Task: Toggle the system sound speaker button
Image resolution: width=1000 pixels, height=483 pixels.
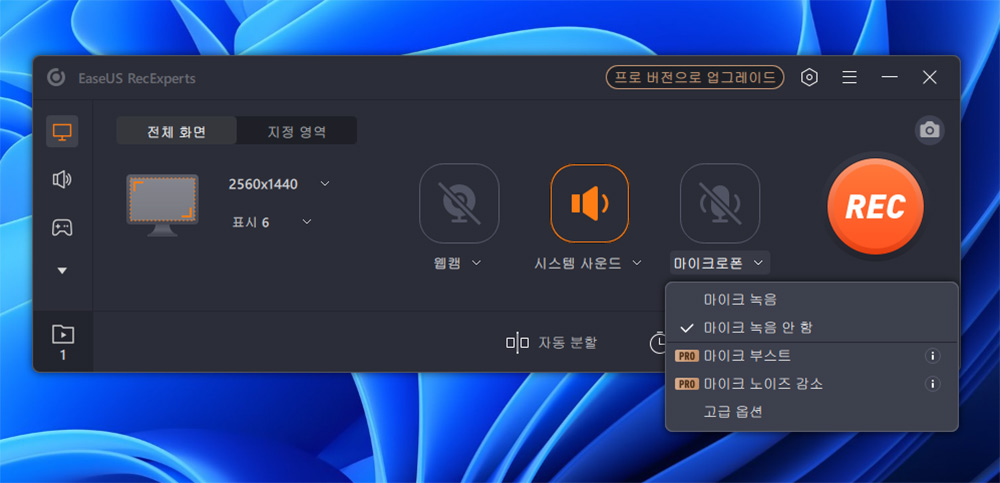Action: click(589, 203)
